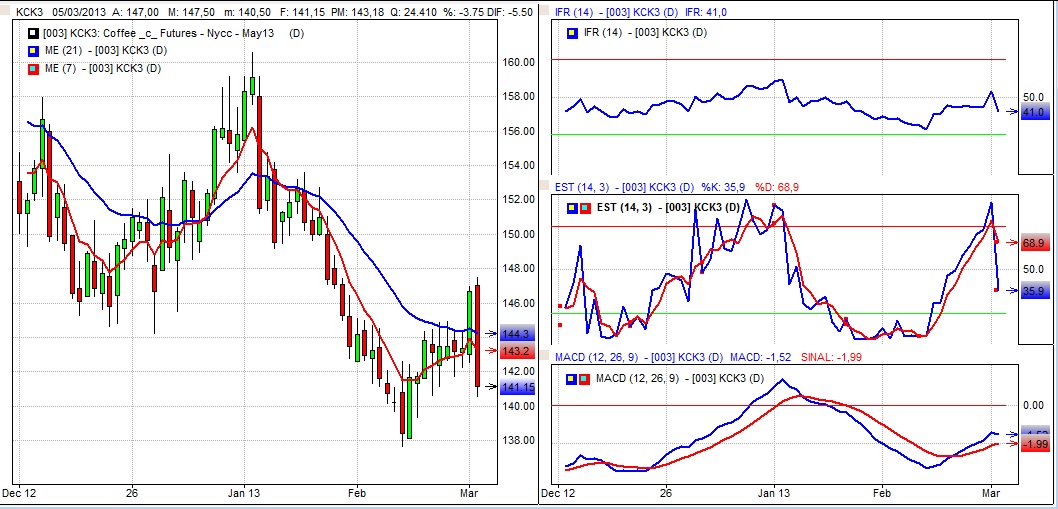Image resolution: width=1058 pixels, height=509 pixels.
Task: Click the small handle left of the IFR (14) panel title
Action: click(546, 11)
